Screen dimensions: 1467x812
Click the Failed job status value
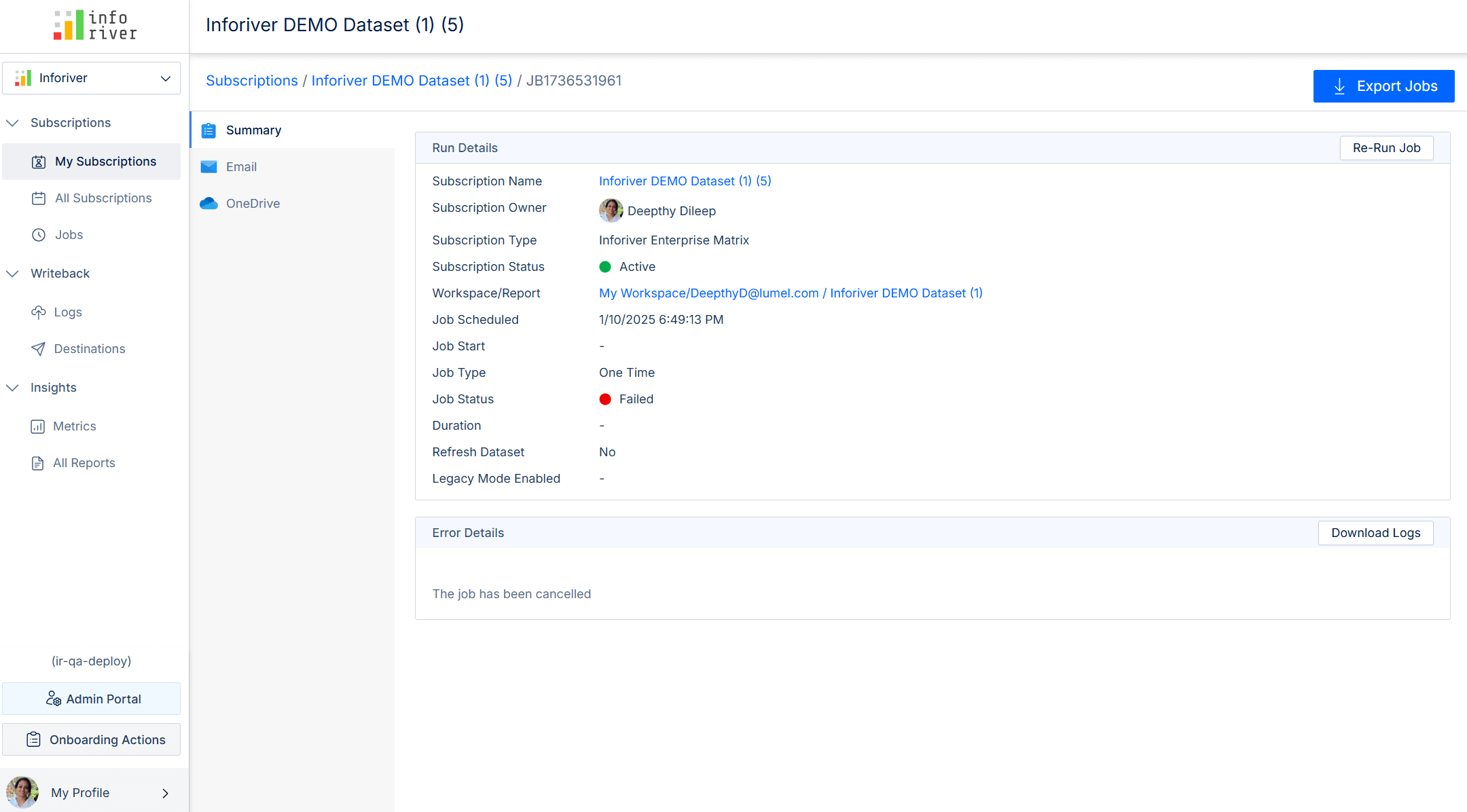(x=636, y=399)
